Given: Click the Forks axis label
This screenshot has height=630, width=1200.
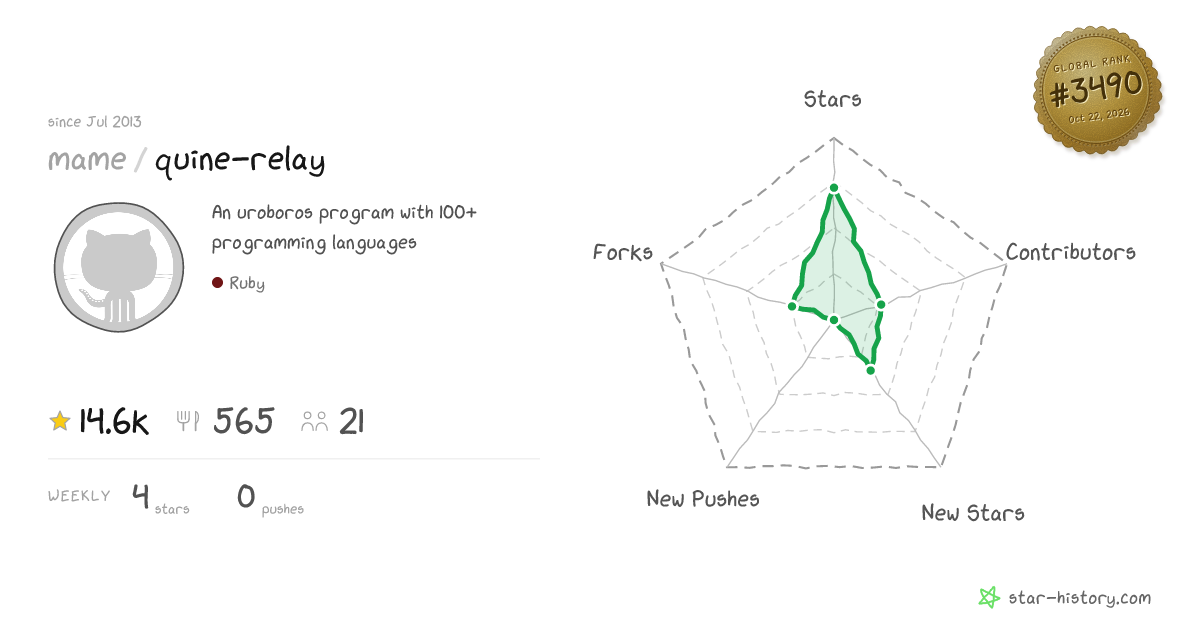Looking at the screenshot, I should coord(623,252).
